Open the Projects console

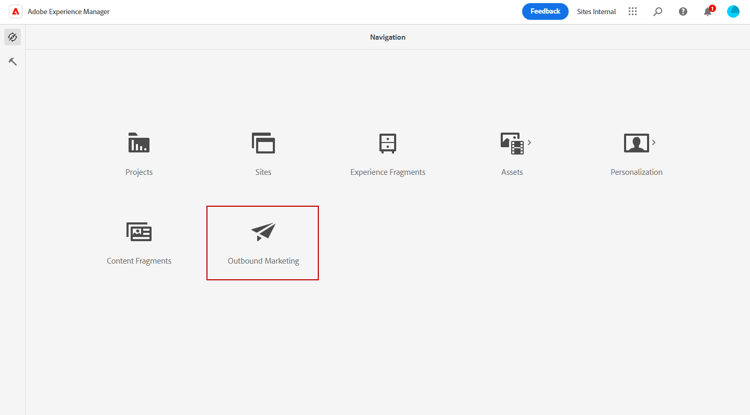pos(139,143)
